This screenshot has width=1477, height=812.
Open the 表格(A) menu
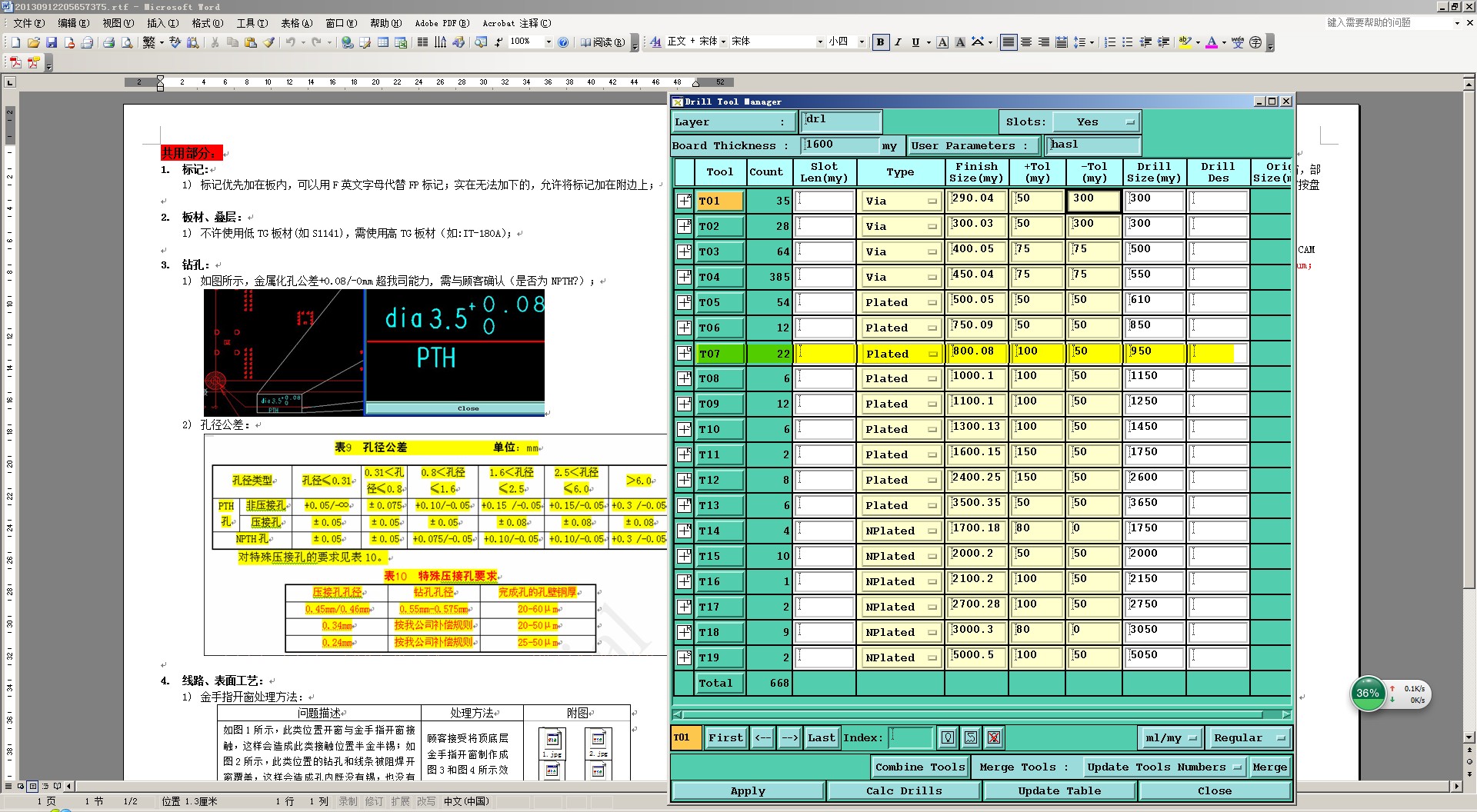coord(296,23)
